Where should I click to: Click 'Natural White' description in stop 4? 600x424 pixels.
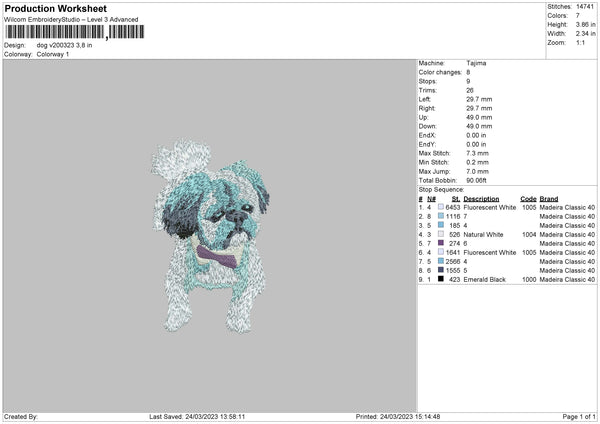pos(483,235)
